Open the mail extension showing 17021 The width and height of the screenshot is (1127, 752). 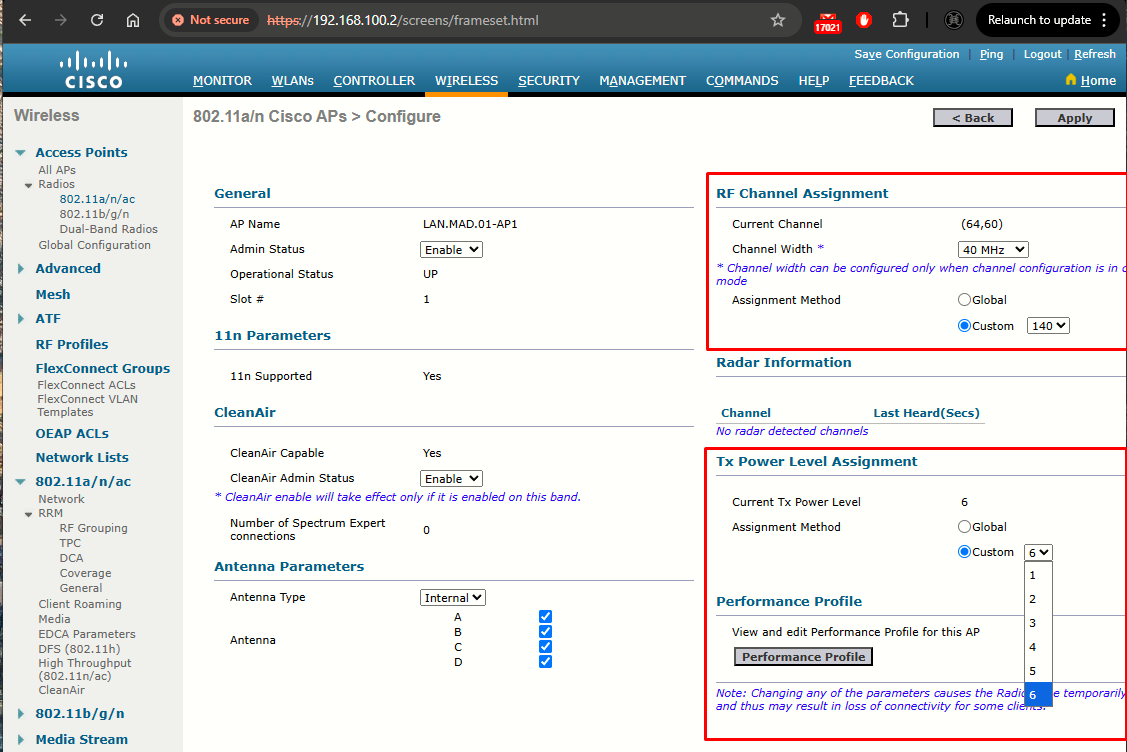(827, 22)
